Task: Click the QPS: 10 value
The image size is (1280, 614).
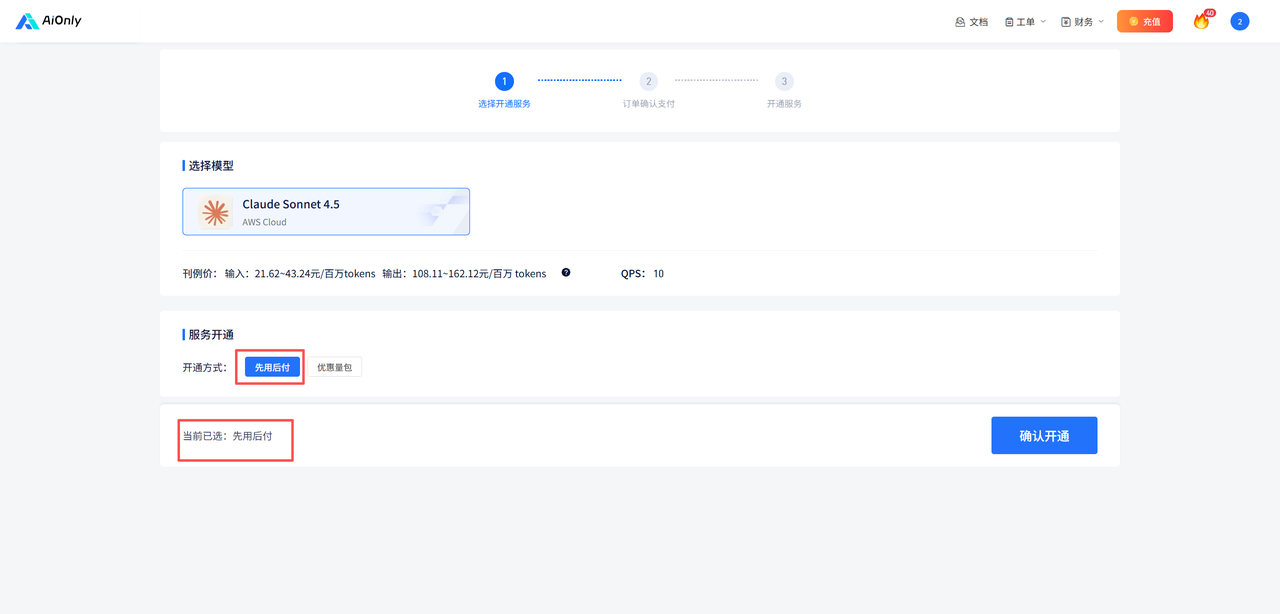Action: [x=642, y=273]
